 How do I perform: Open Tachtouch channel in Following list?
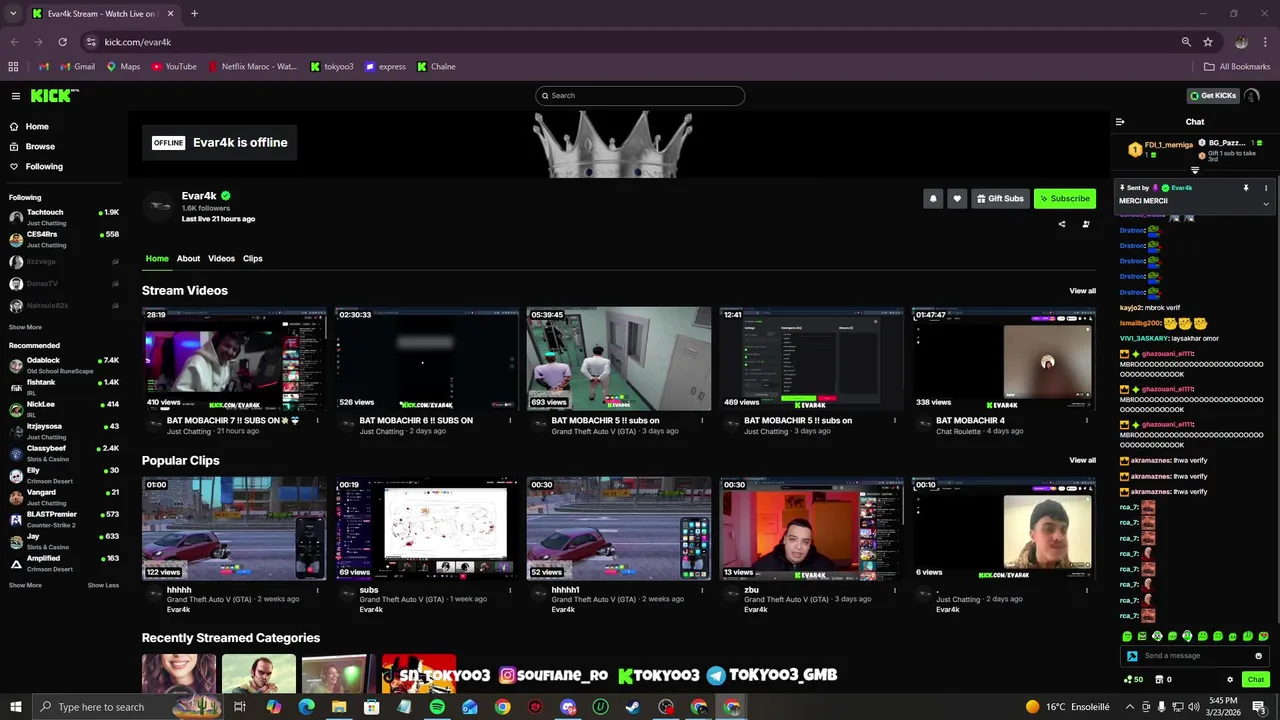click(64, 217)
